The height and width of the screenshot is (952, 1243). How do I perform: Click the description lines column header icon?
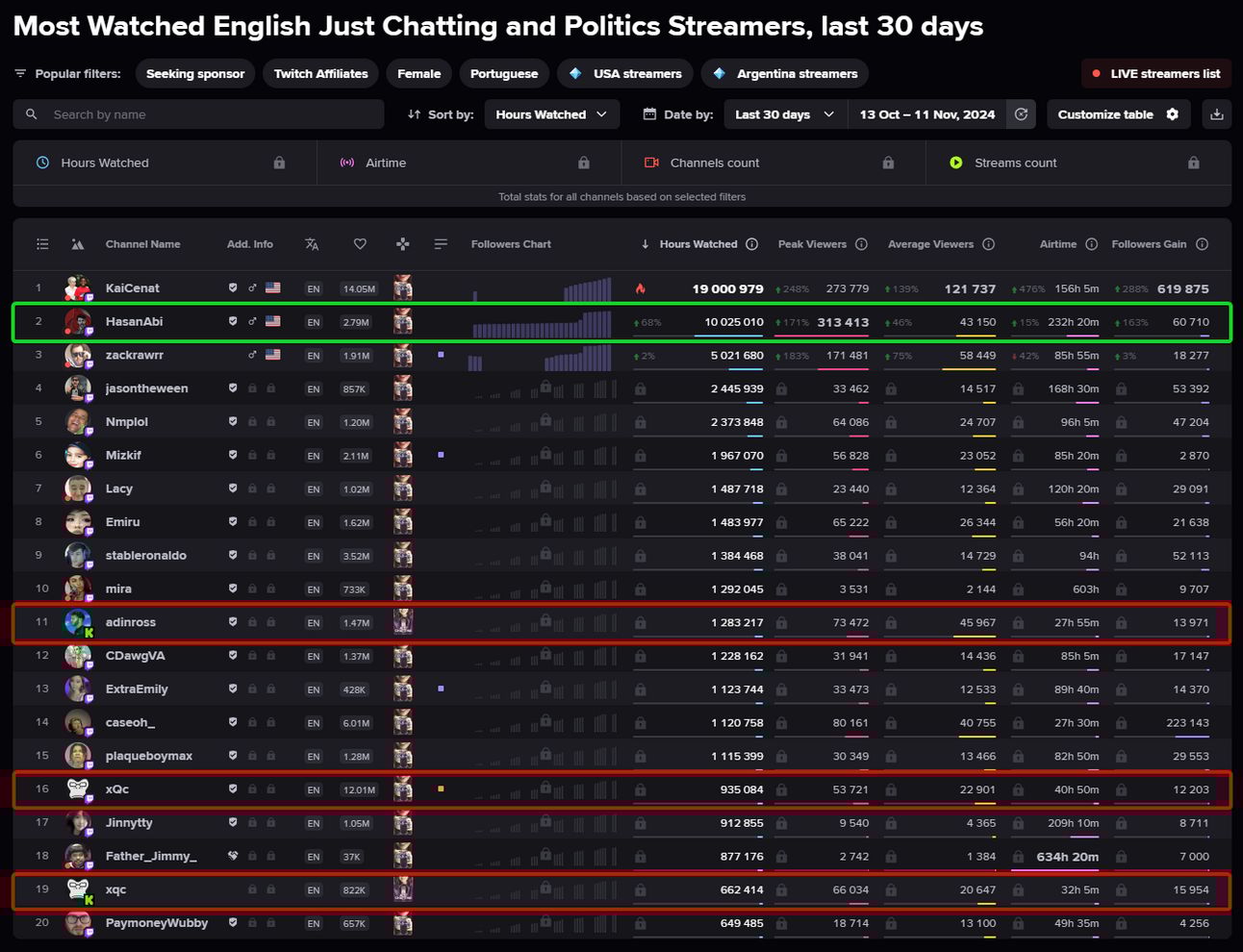(x=441, y=244)
